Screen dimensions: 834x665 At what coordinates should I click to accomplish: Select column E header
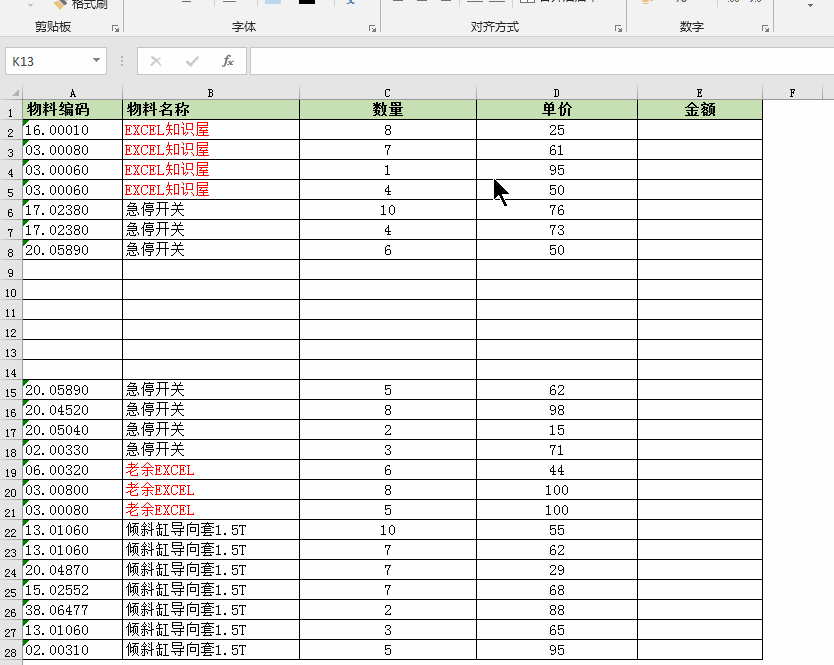(699, 93)
